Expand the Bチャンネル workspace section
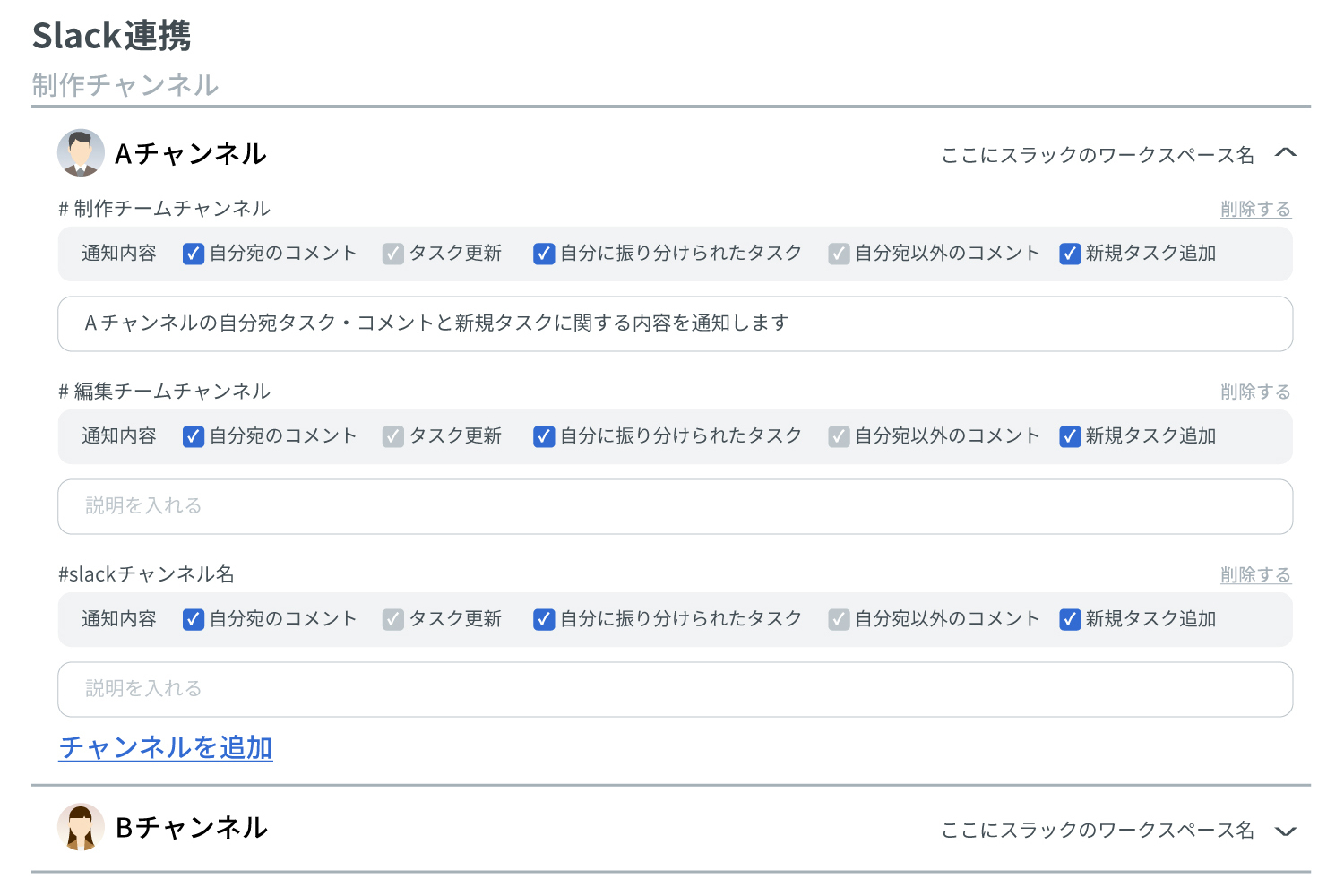1344x896 pixels. 1286,831
